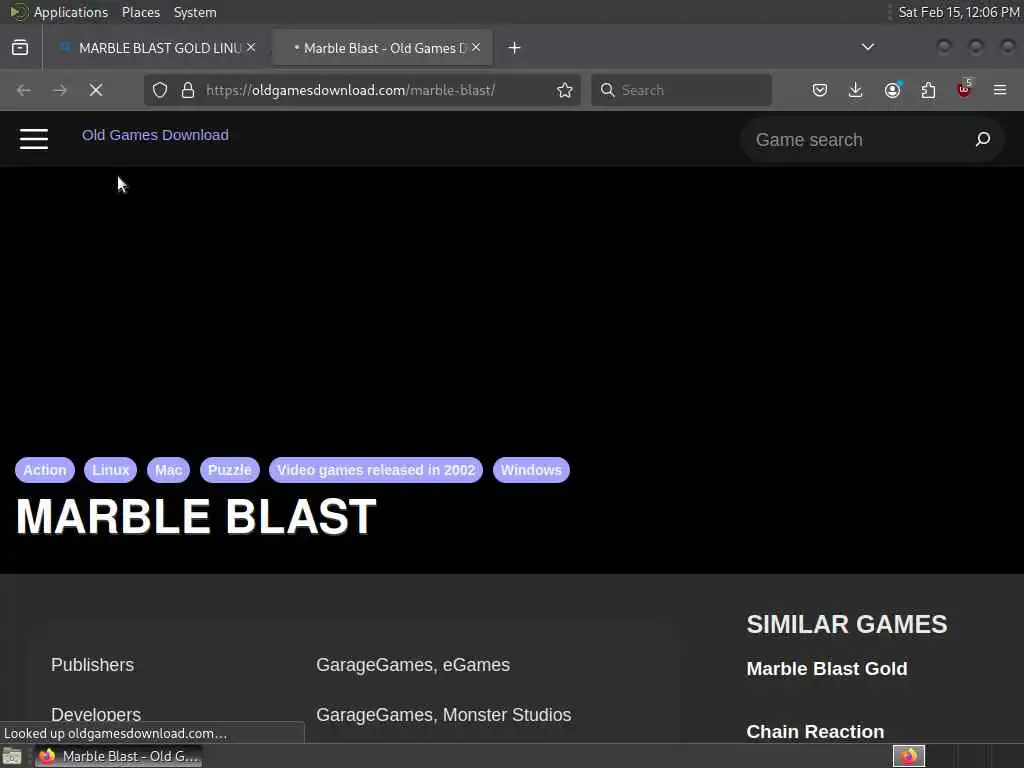1024x768 pixels.
Task: Open uBlock Origin extension icon
Action: (964, 89)
